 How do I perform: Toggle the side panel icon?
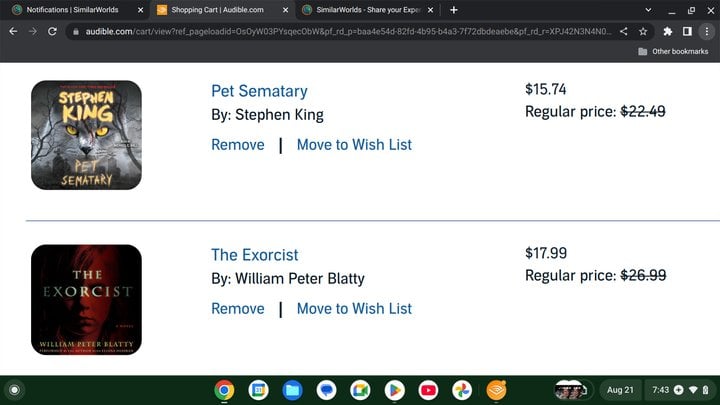[x=687, y=31]
